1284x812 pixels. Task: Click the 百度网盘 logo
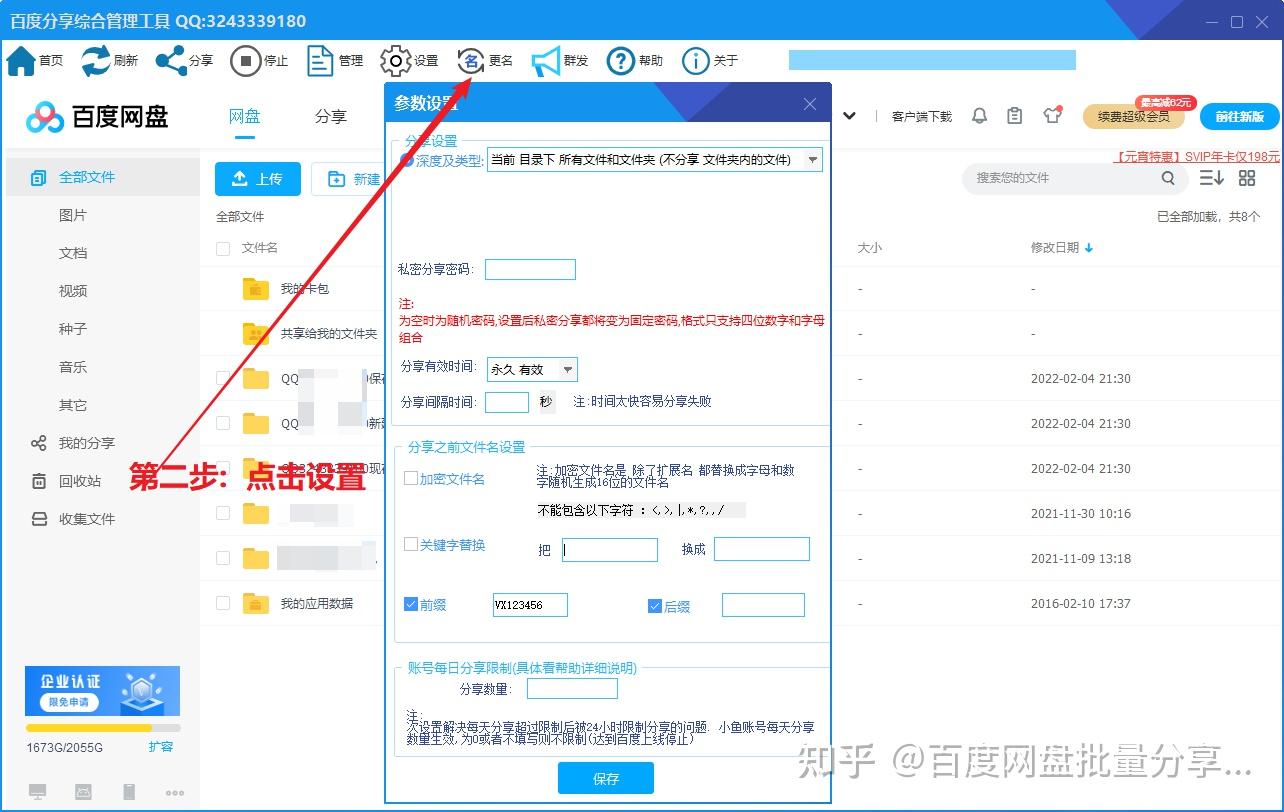click(x=97, y=117)
